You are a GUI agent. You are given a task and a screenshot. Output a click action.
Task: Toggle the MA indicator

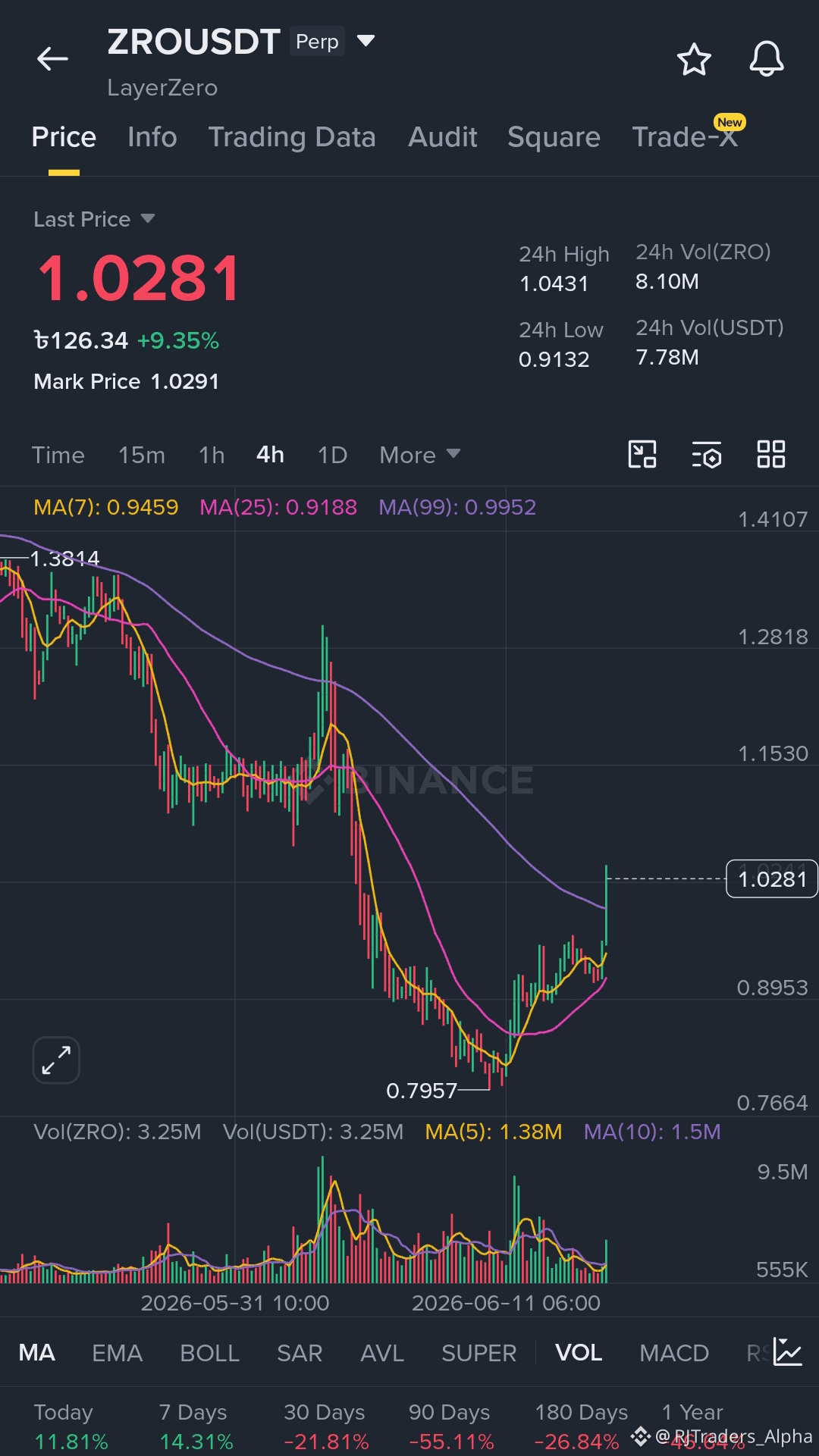37,1352
